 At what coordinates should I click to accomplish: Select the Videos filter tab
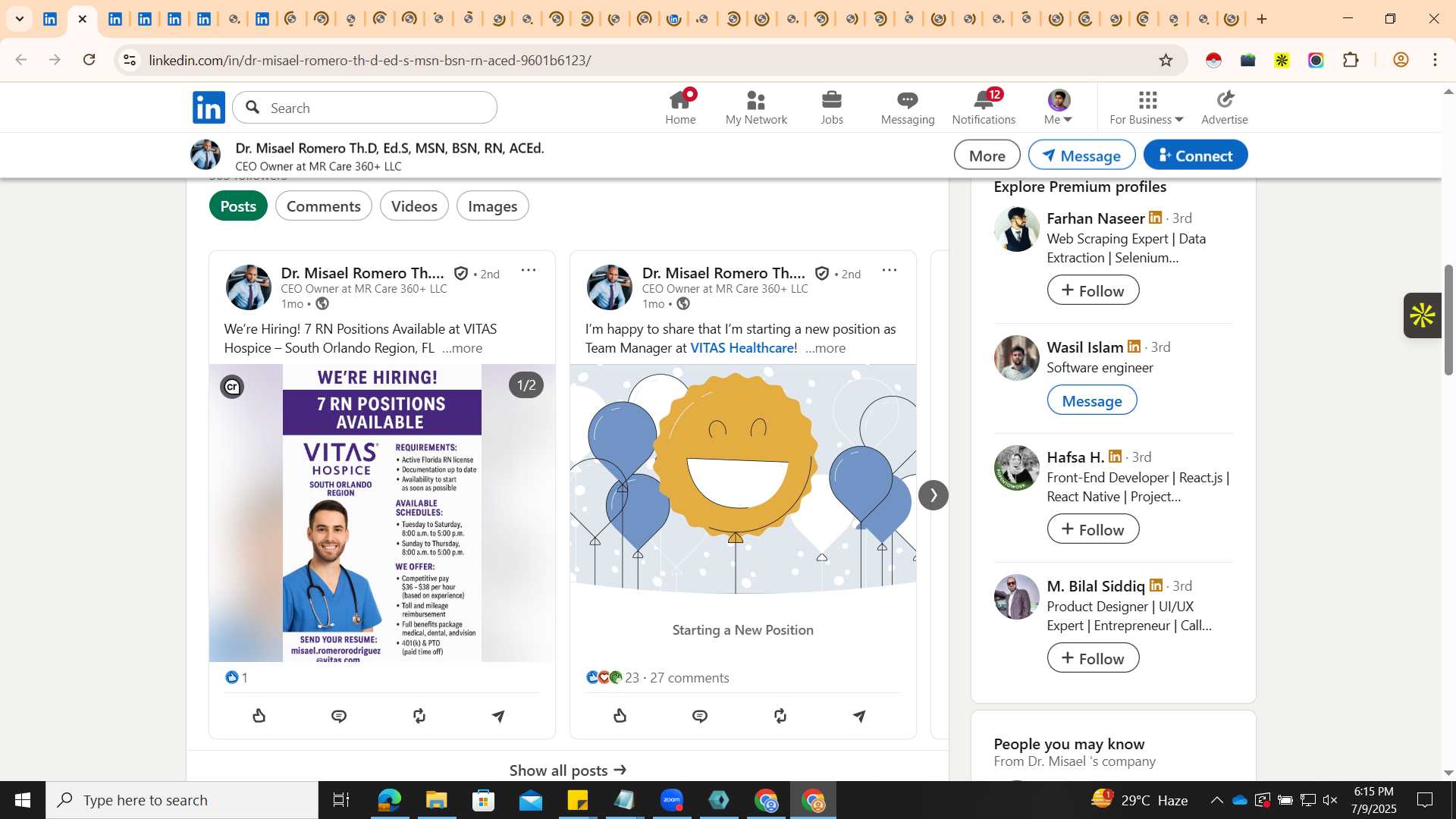point(414,206)
